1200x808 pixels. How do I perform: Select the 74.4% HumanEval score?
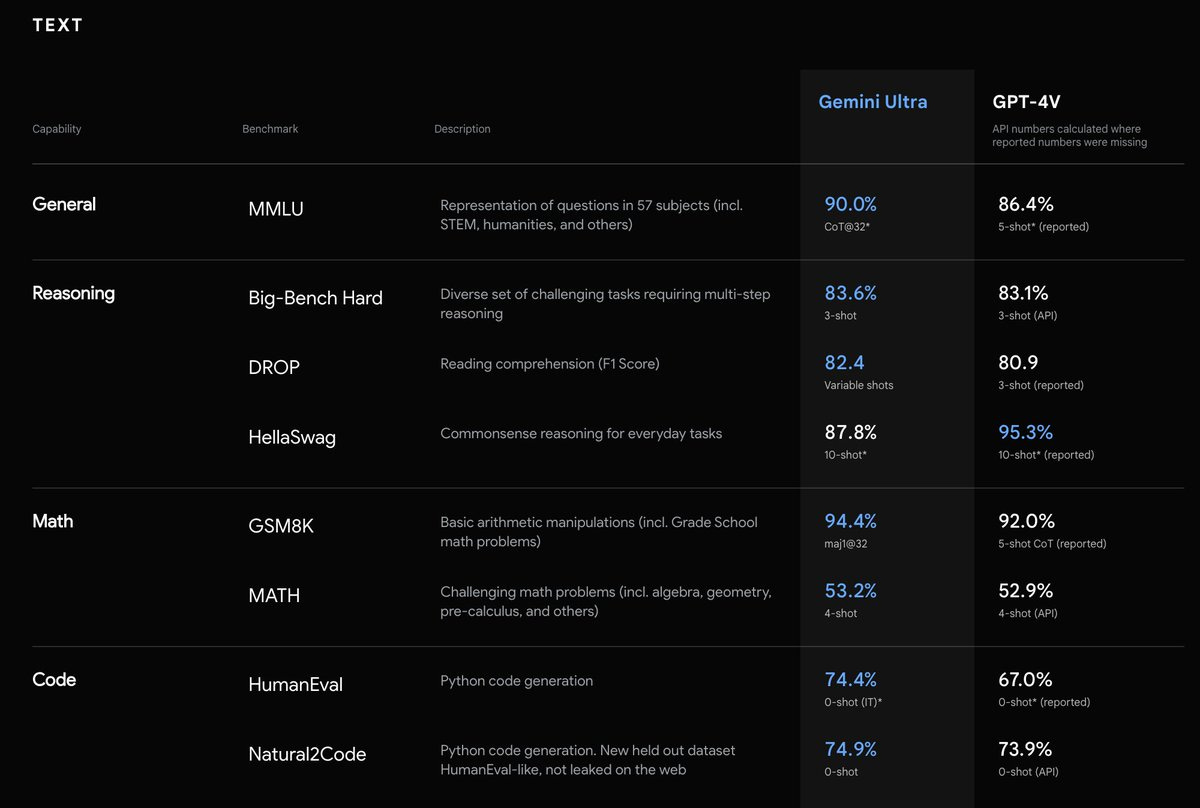850,679
